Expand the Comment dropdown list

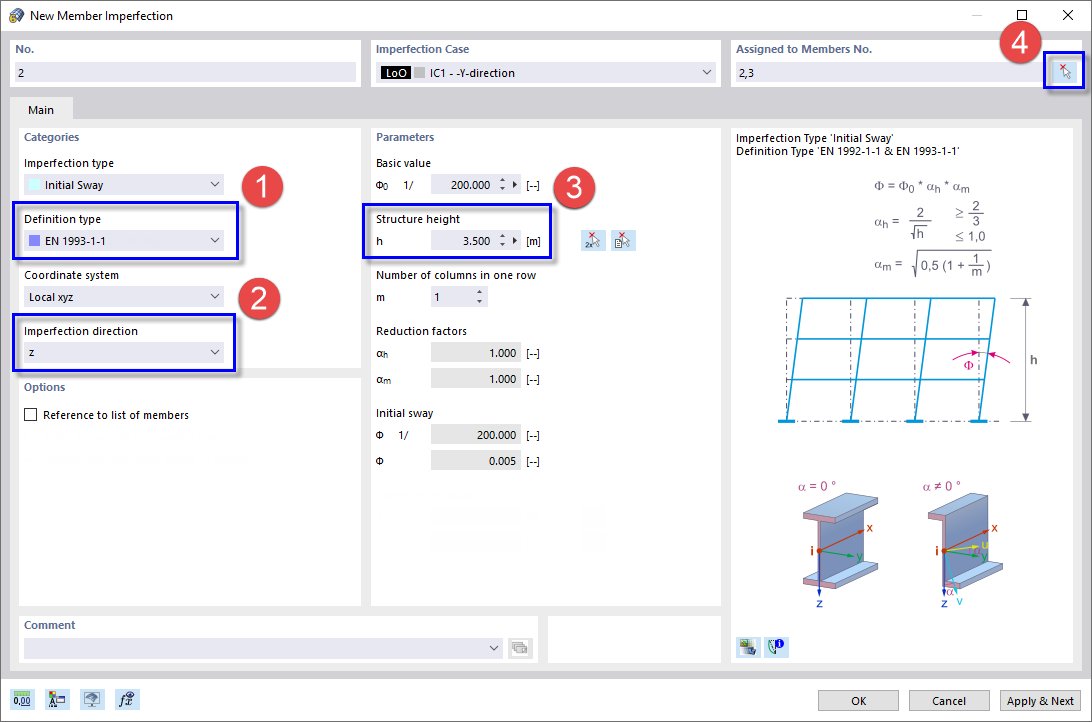tap(494, 648)
